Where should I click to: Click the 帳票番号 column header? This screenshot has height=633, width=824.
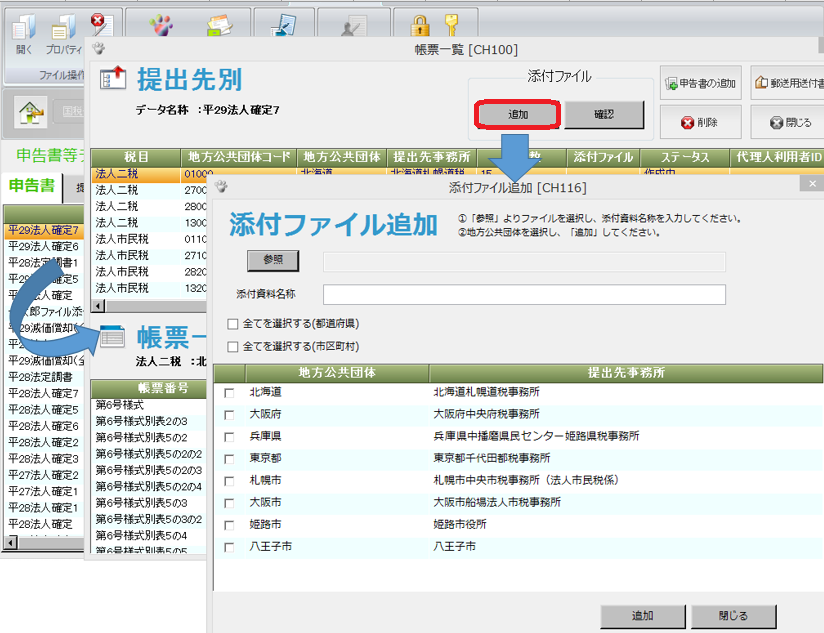(x=149, y=388)
